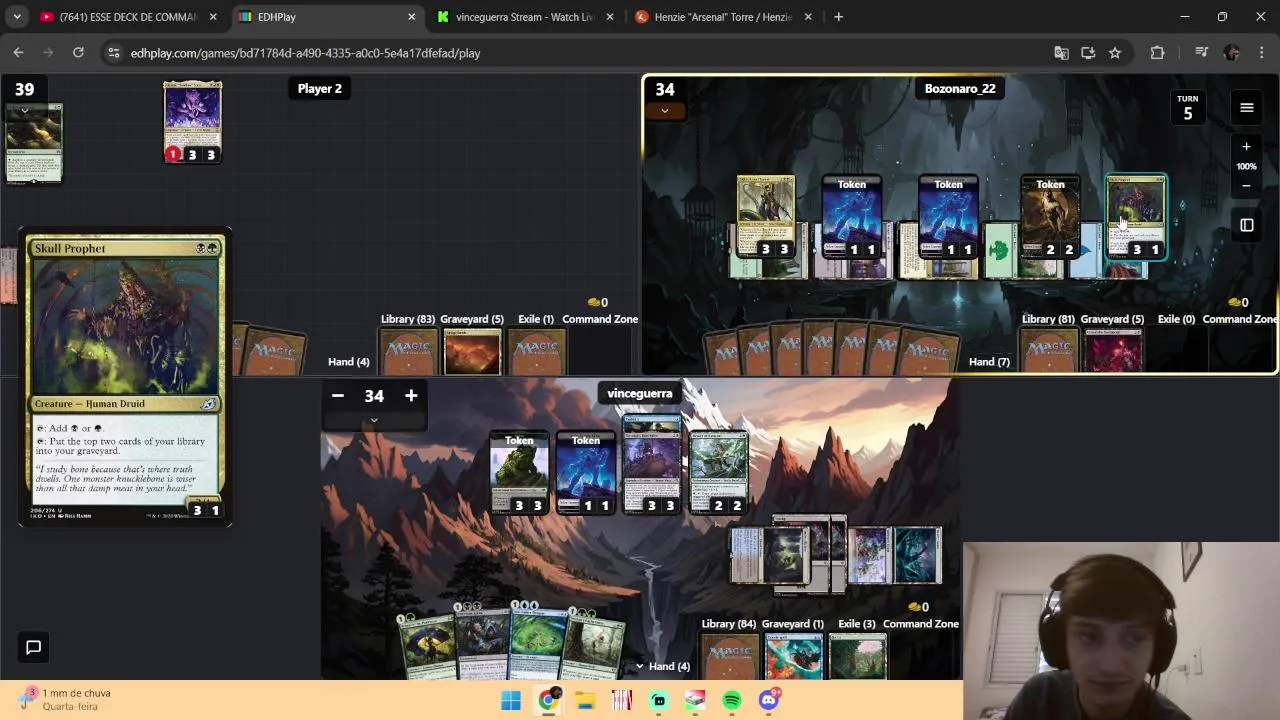The width and height of the screenshot is (1280, 720).
Task: Zoom out with the minus button
Action: pyautogui.click(x=1246, y=186)
